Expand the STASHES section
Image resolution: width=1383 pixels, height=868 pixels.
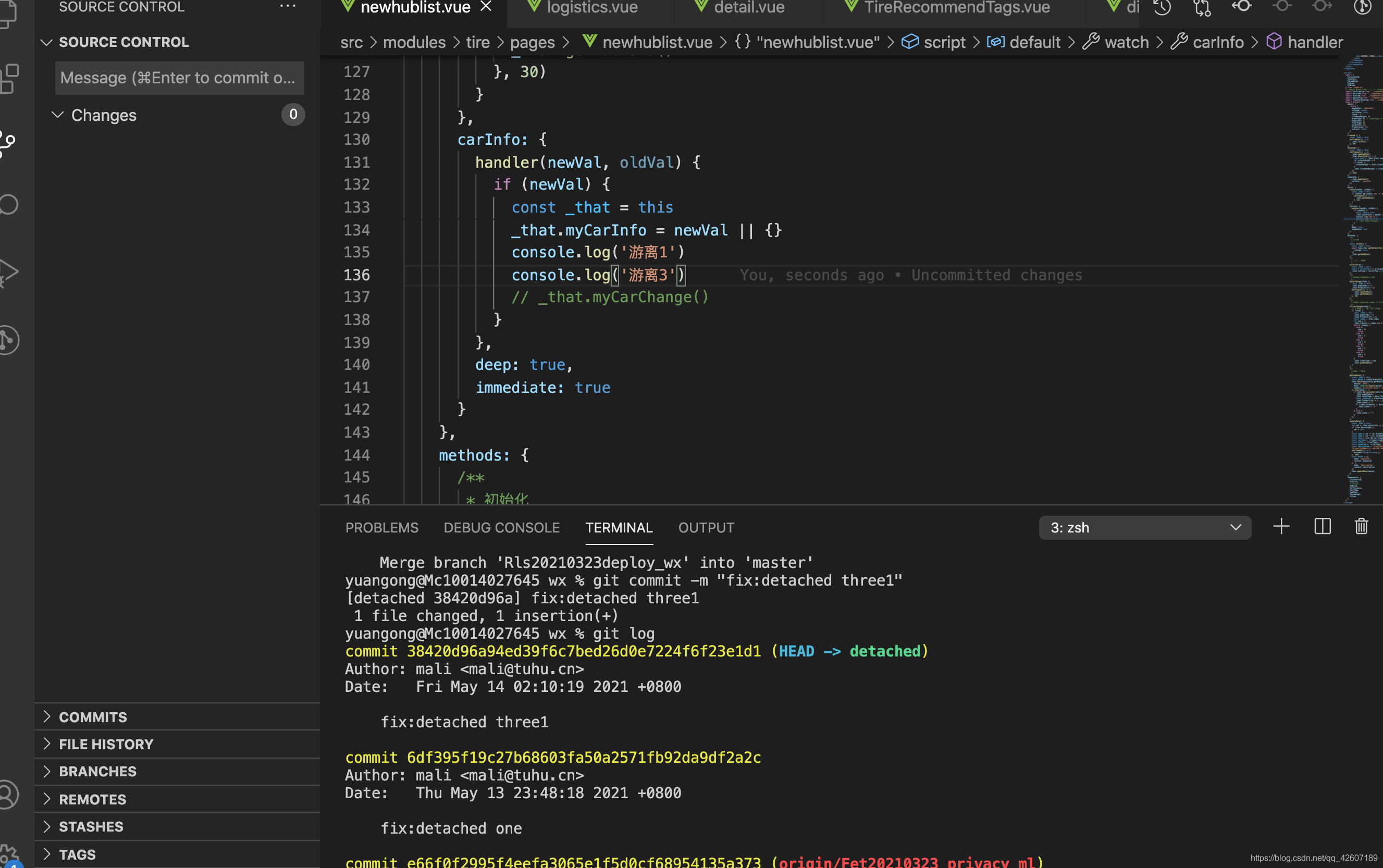point(91,827)
